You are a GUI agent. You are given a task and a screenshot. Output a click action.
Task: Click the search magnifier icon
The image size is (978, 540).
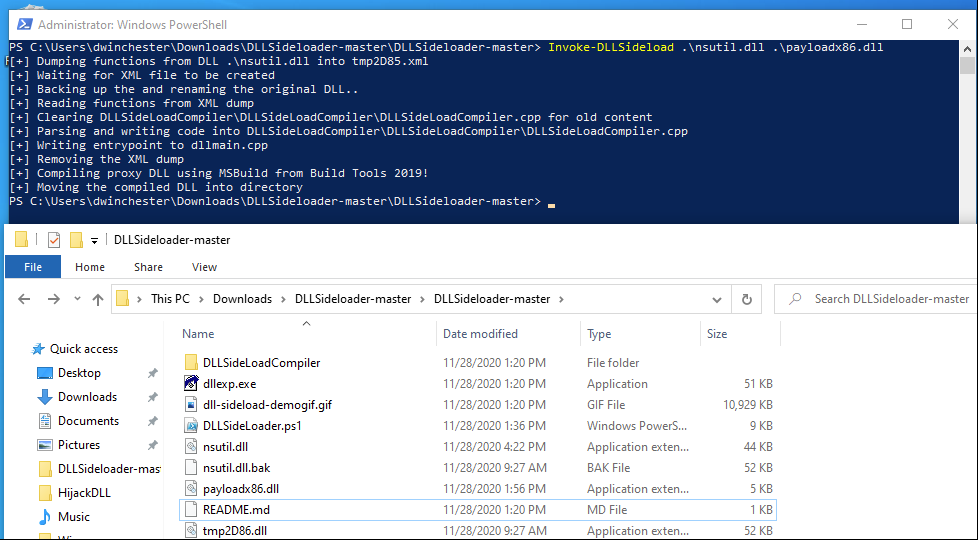point(795,299)
